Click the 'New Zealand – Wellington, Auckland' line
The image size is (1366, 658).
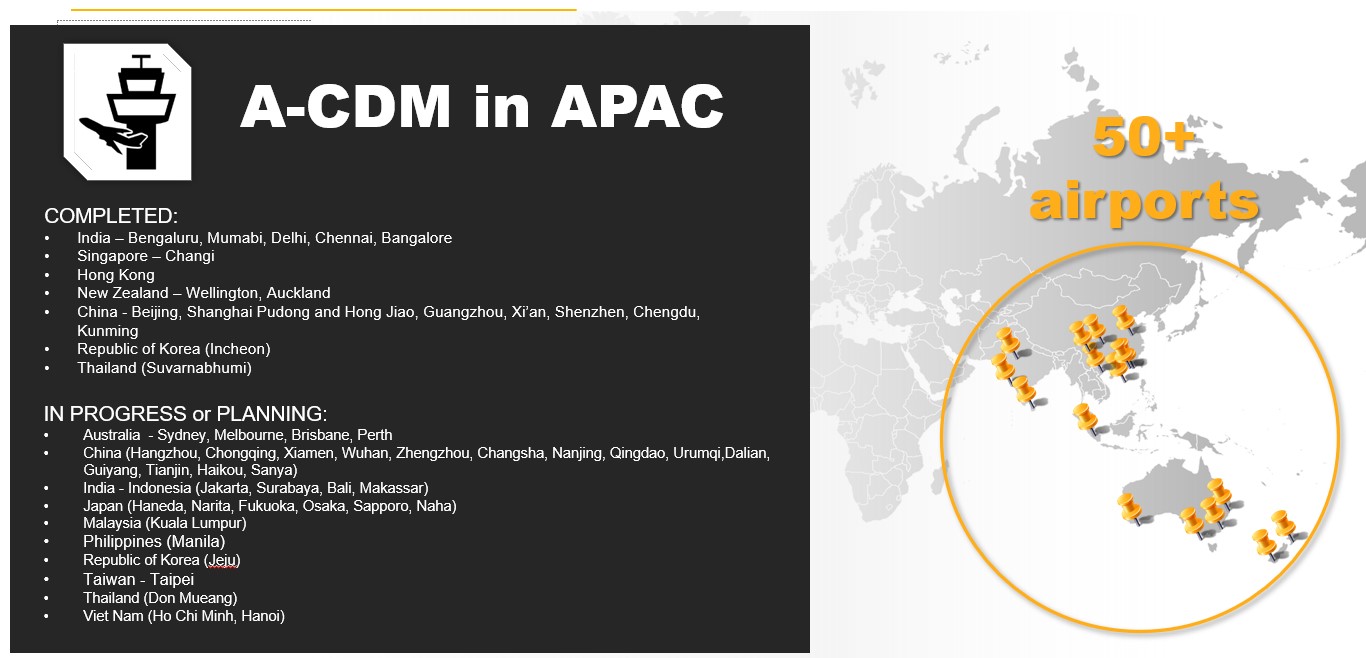click(203, 293)
